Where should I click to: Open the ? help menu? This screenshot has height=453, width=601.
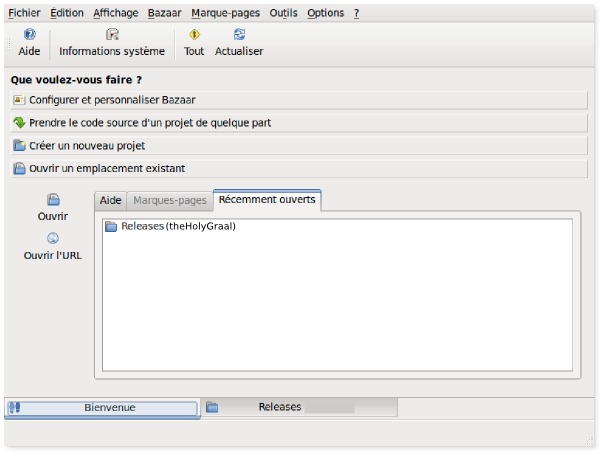356,13
